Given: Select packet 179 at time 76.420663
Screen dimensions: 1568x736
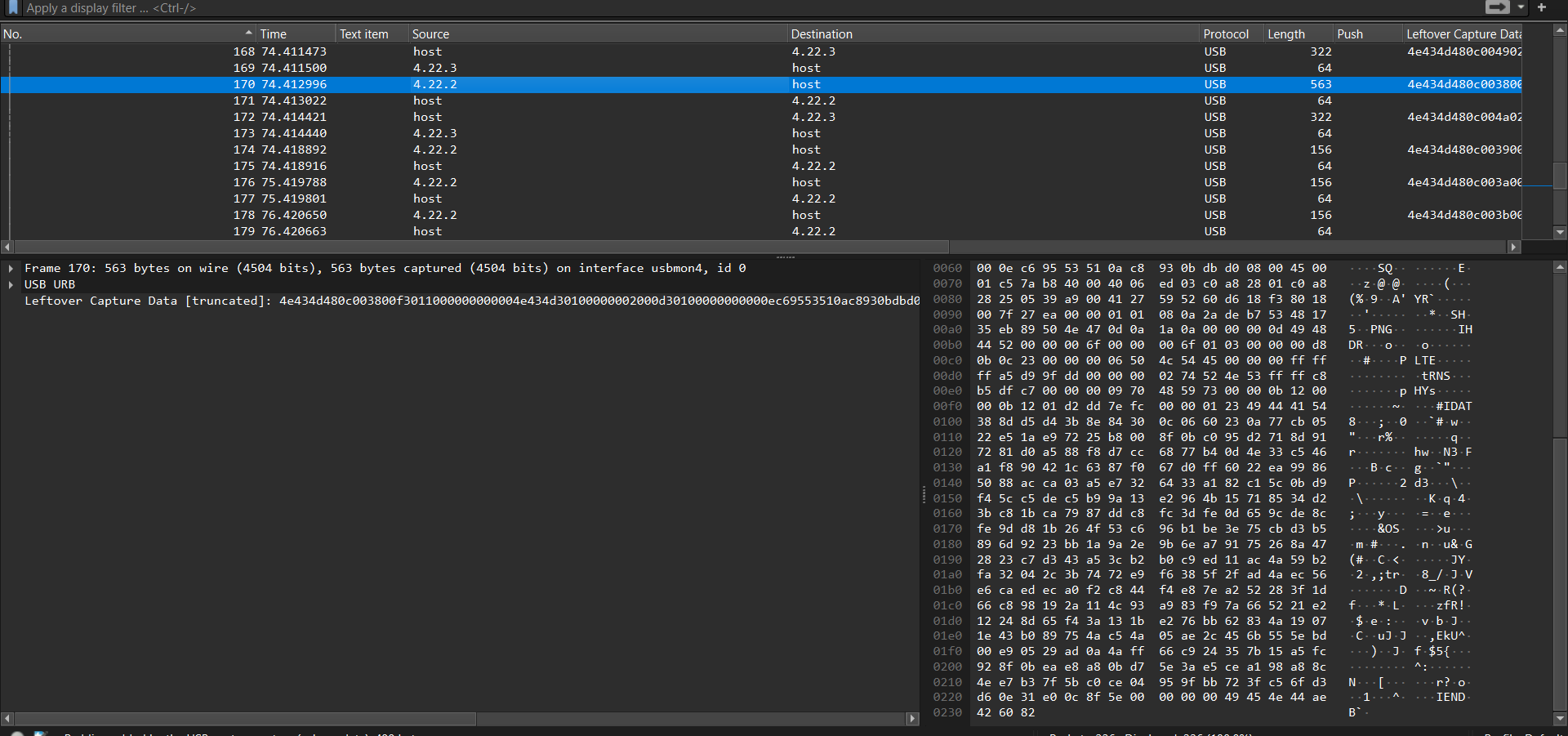Looking at the screenshot, I should point(761,231).
